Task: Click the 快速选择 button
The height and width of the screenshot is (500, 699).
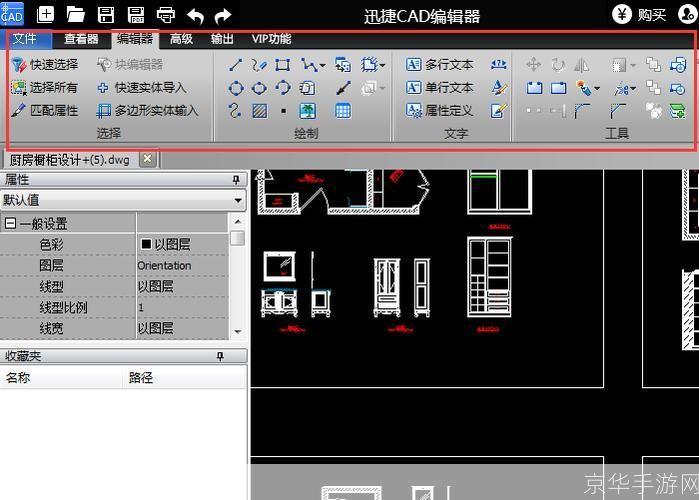Action: click(45, 65)
